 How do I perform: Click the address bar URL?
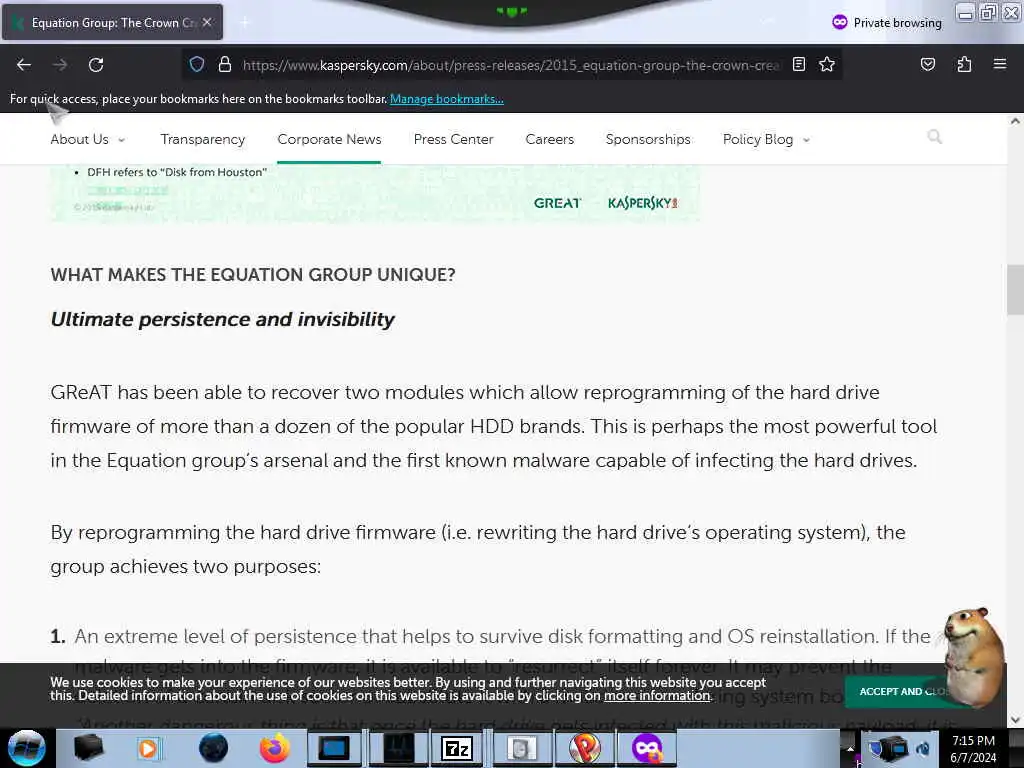509,65
